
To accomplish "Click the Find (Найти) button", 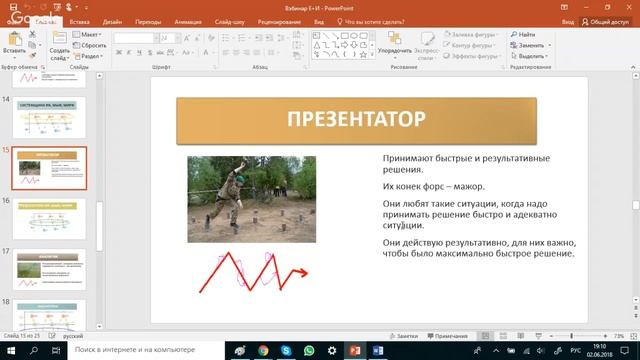I will (523, 35).
